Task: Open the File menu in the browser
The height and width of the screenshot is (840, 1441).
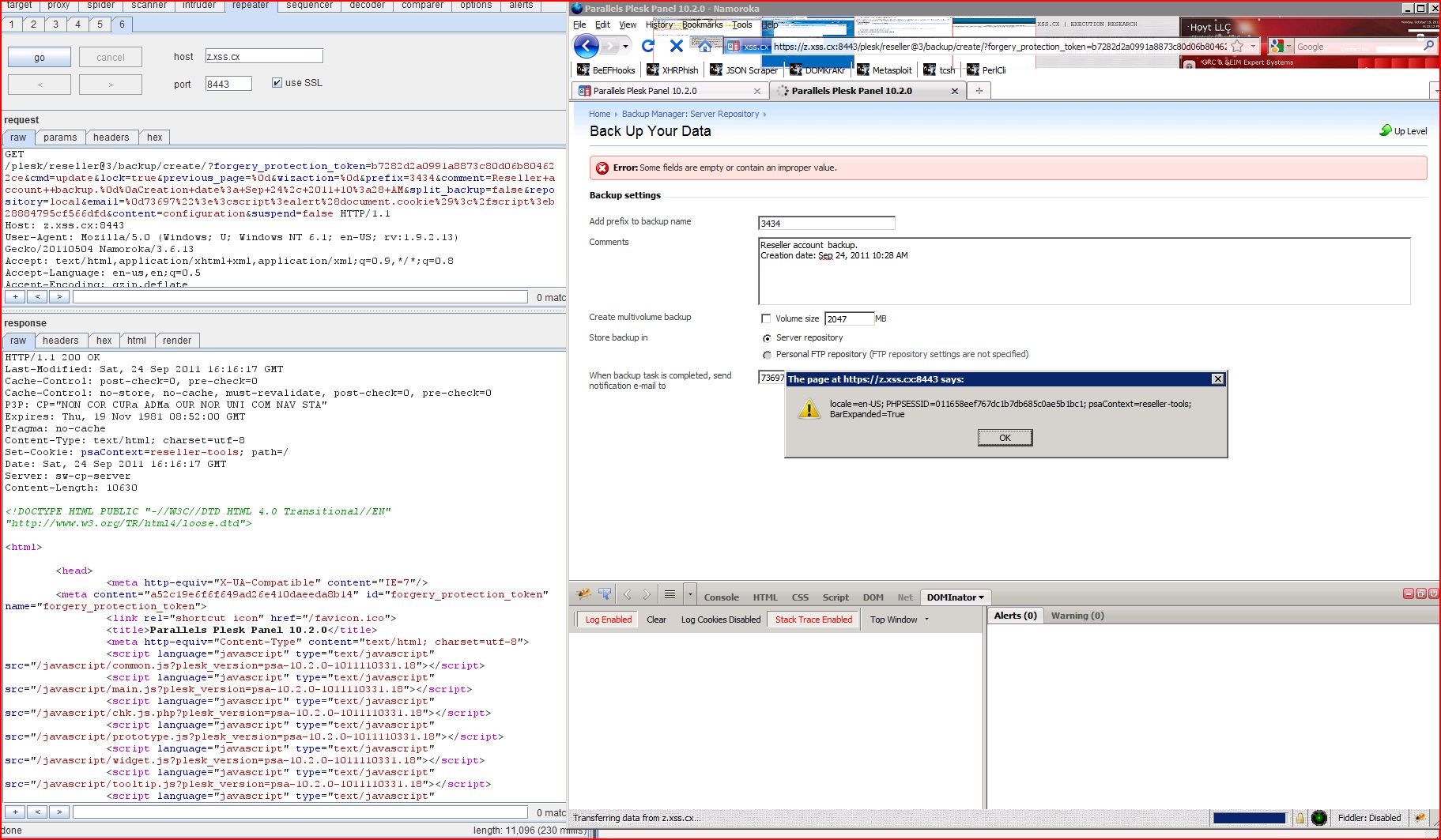Action: click(x=579, y=24)
